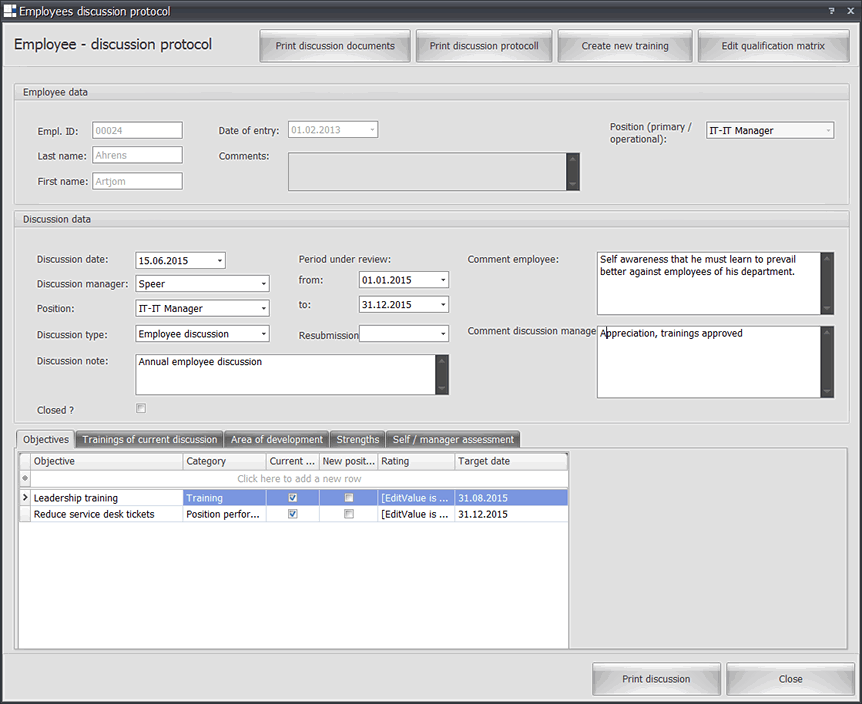Click the Comment discussion manager scrollbar
This screenshot has height=704, width=862.
click(x=827, y=362)
